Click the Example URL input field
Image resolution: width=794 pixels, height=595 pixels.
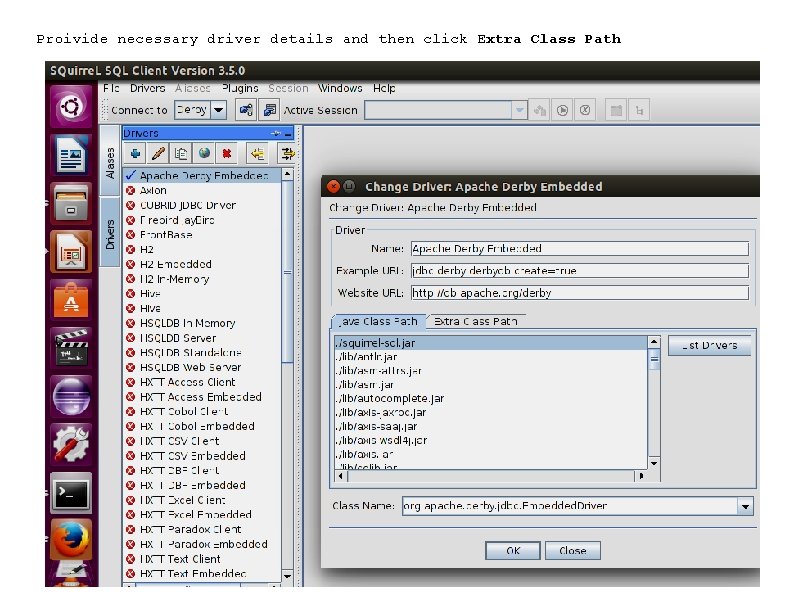579,271
